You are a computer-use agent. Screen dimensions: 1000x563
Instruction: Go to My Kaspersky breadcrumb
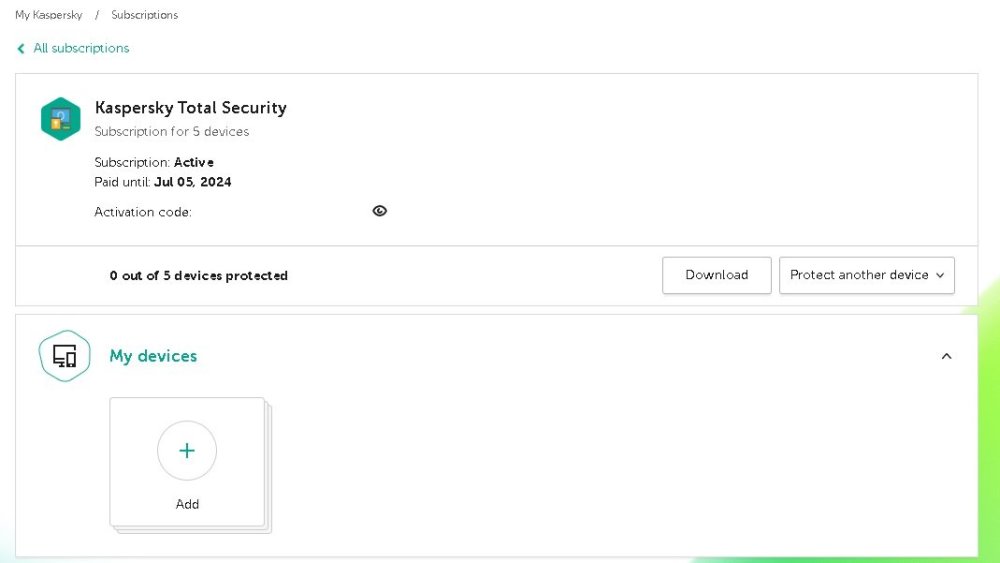49,16
